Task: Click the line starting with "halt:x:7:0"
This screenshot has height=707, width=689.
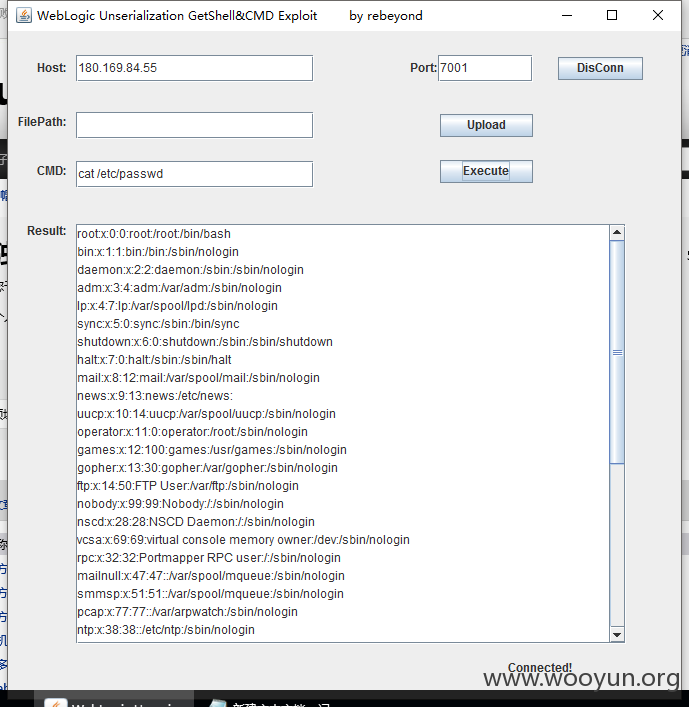Action: [154, 360]
